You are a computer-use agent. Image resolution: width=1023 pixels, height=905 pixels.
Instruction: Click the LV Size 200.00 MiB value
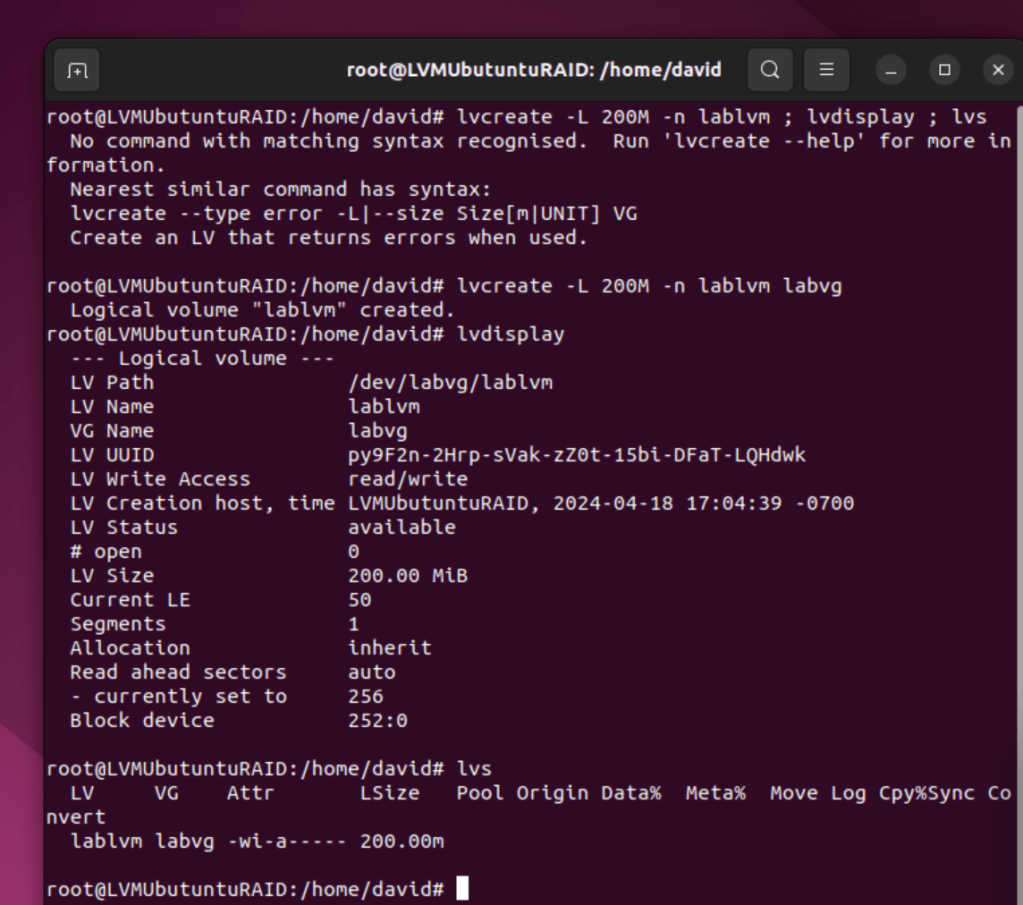click(407, 576)
